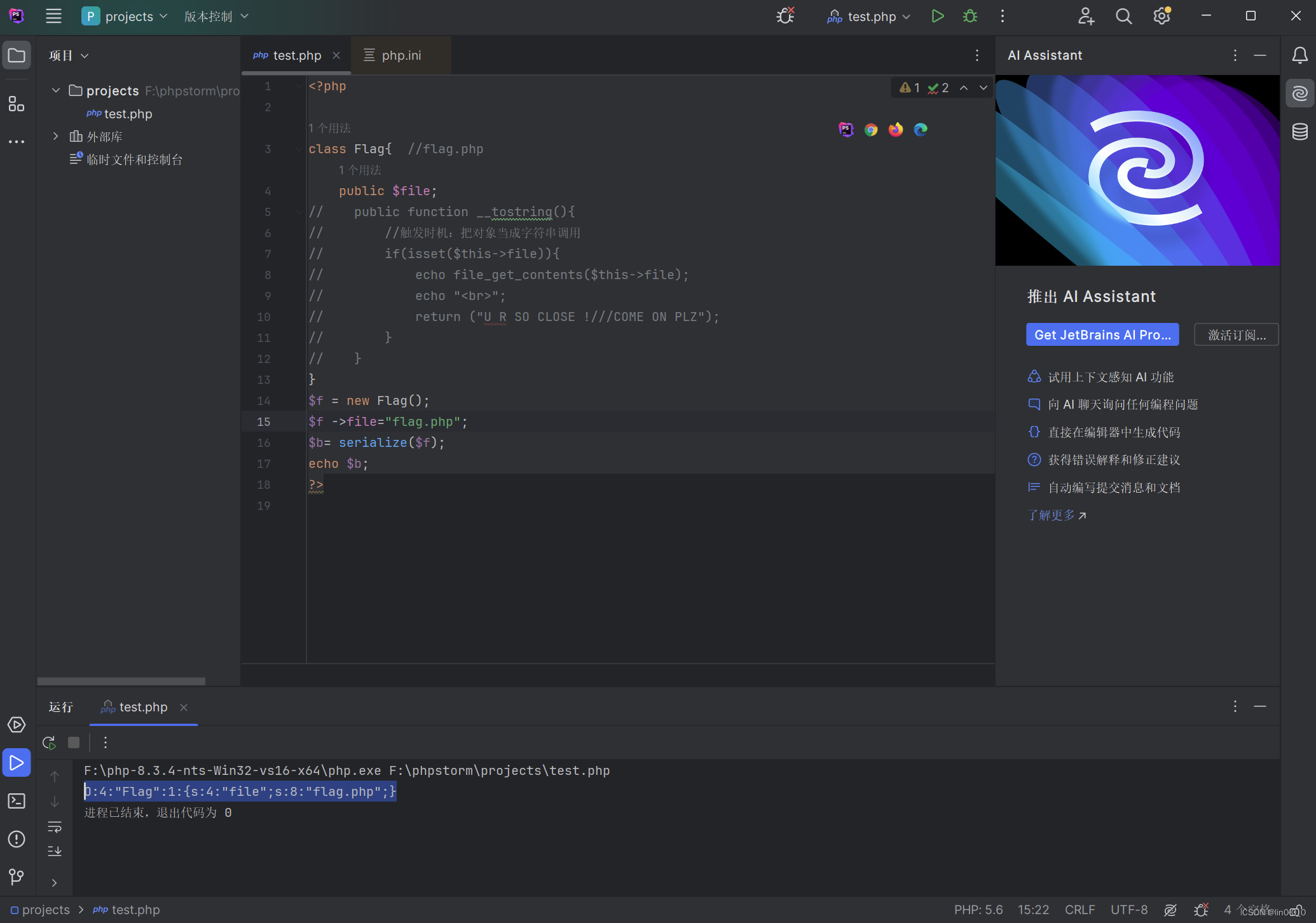The height and width of the screenshot is (923, 1316).
Task: Open the Database tool window
Action: coord(1299,132)
